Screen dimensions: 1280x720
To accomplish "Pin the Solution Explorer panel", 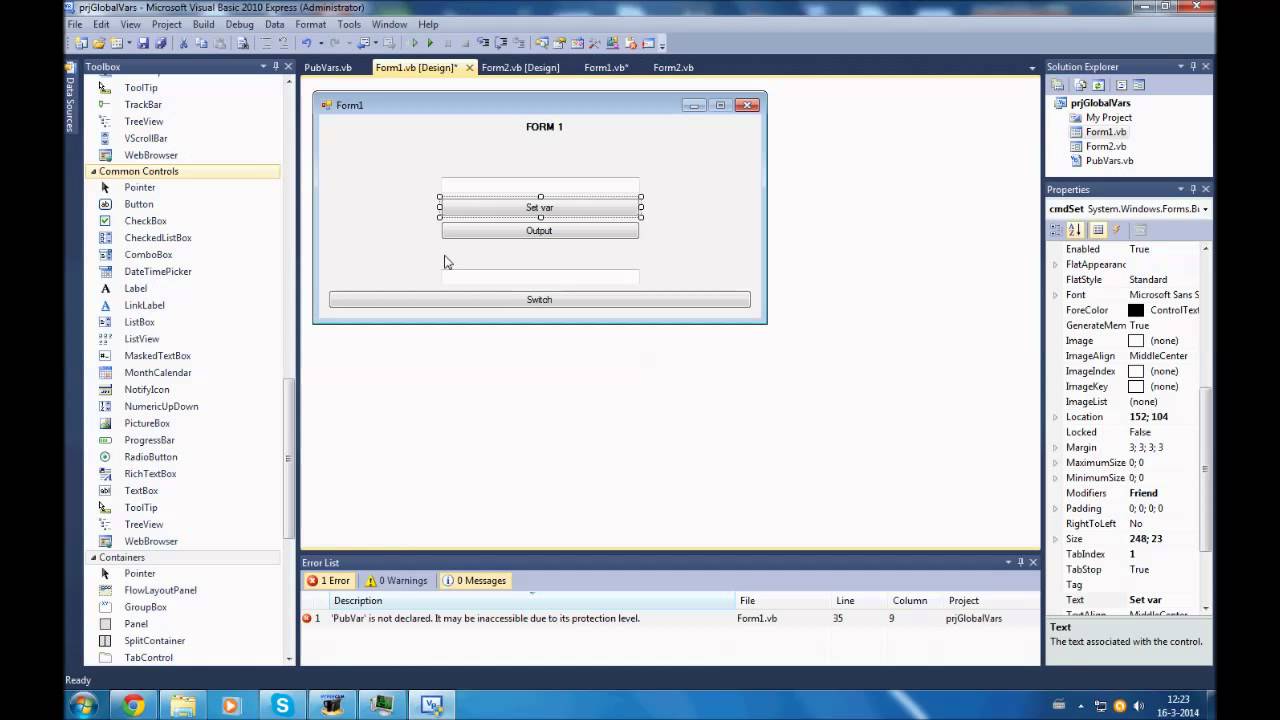I will (x=1193, y=66).
